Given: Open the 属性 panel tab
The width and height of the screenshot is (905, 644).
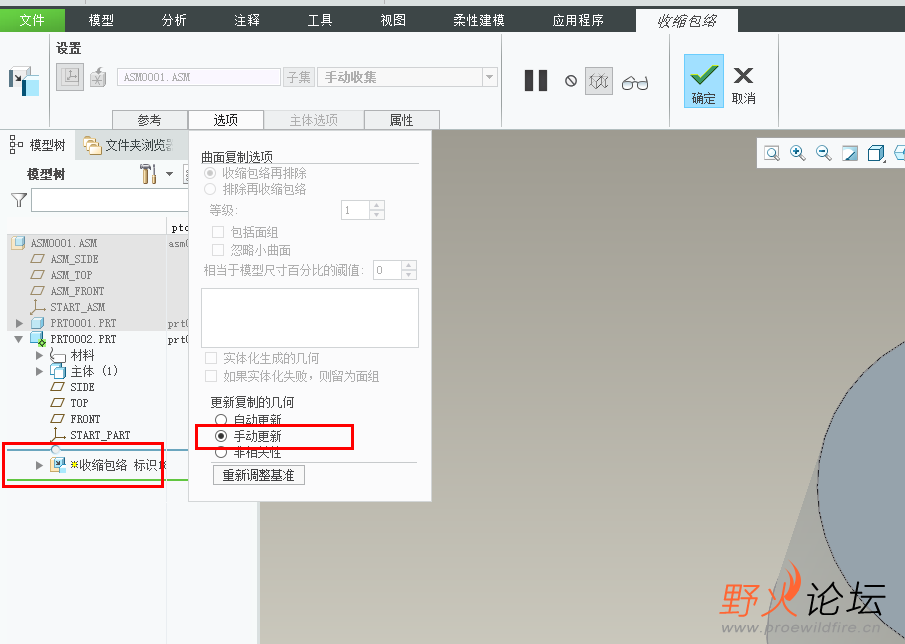Looking at the screenshot, I should (402, 120).
